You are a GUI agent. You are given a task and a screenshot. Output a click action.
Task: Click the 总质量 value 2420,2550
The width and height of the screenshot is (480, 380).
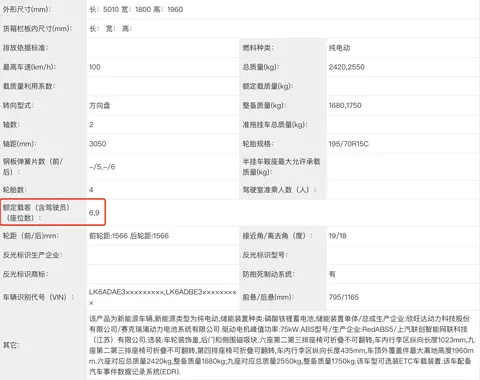(347, 67)
